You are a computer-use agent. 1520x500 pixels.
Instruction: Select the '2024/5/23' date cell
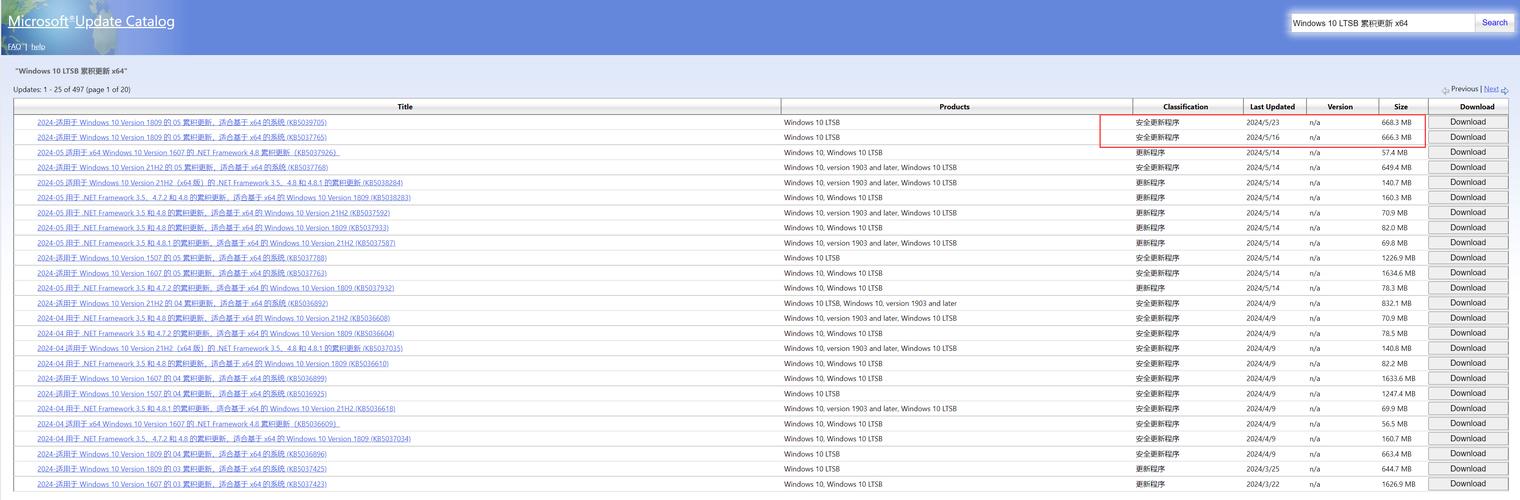pos(1263,122)
